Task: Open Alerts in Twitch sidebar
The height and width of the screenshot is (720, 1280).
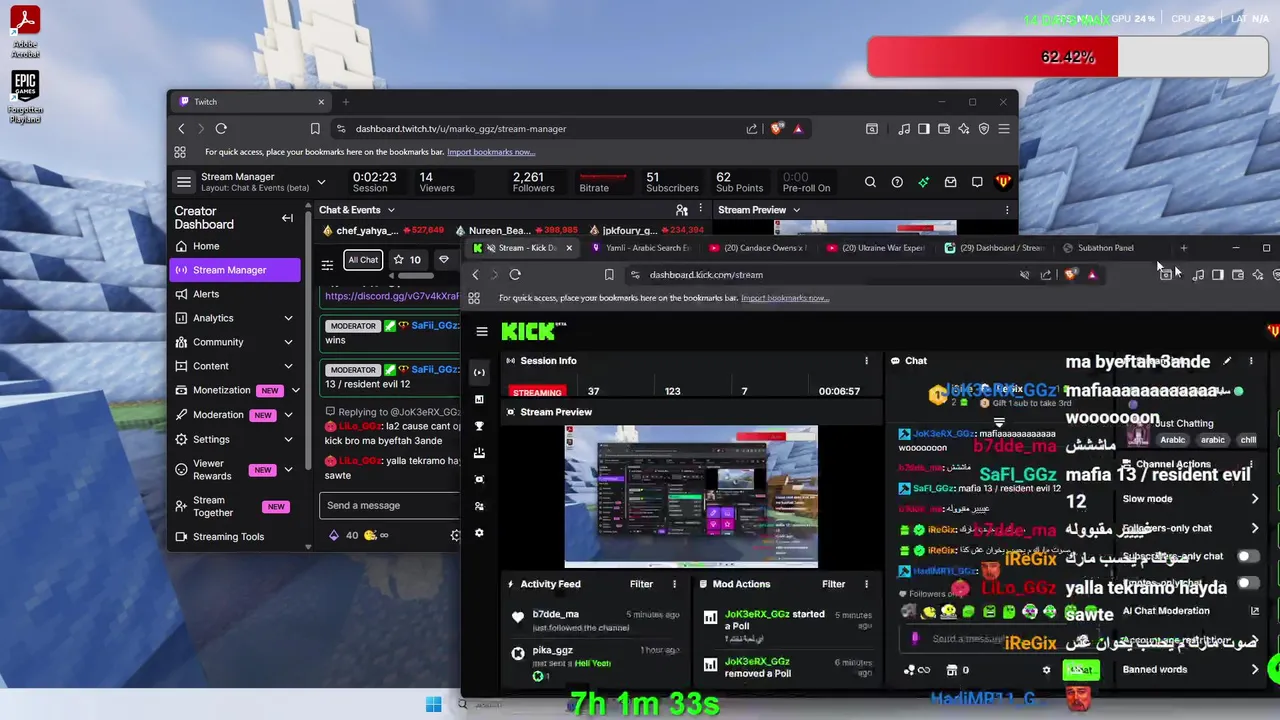Action: click(235, 294)
